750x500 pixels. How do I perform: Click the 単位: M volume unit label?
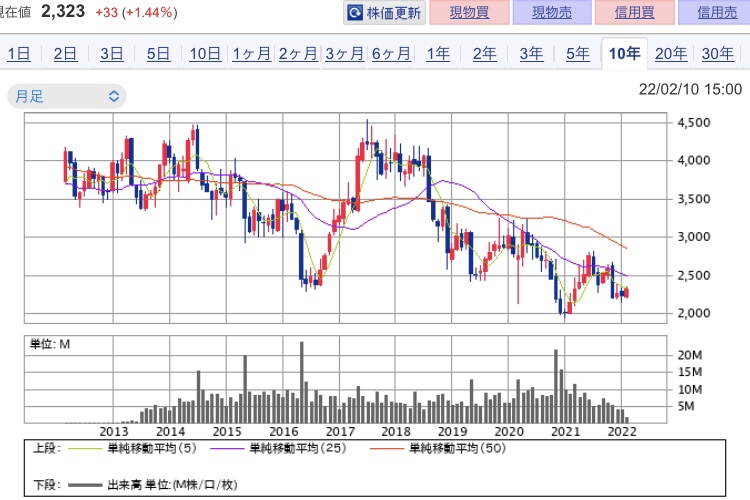pyautogui.click(x=50, y=344)
